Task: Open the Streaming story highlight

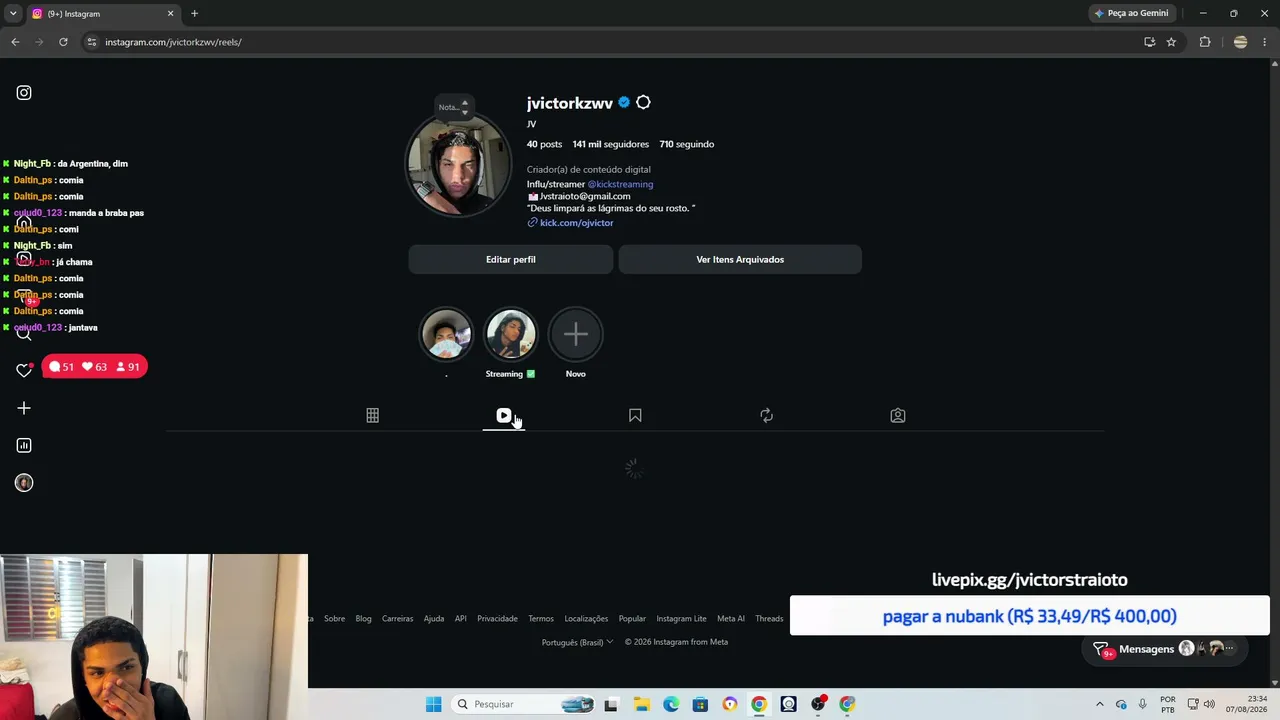Action: click(510, 334)
